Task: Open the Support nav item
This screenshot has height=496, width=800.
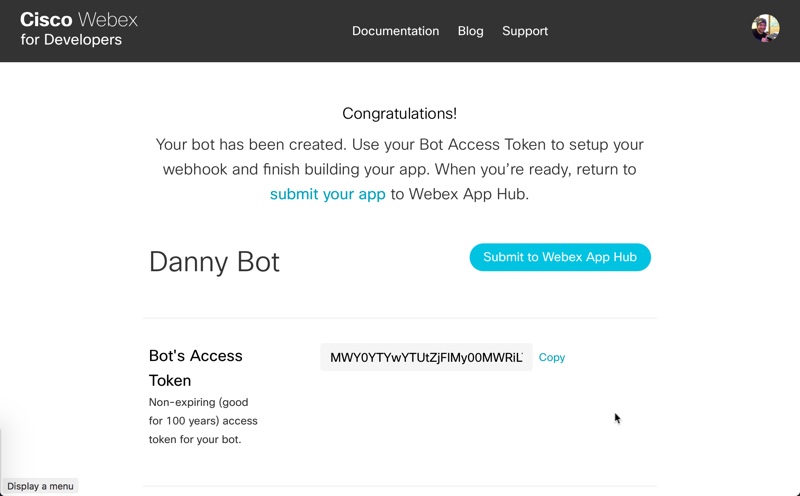Action: point(525,31)
